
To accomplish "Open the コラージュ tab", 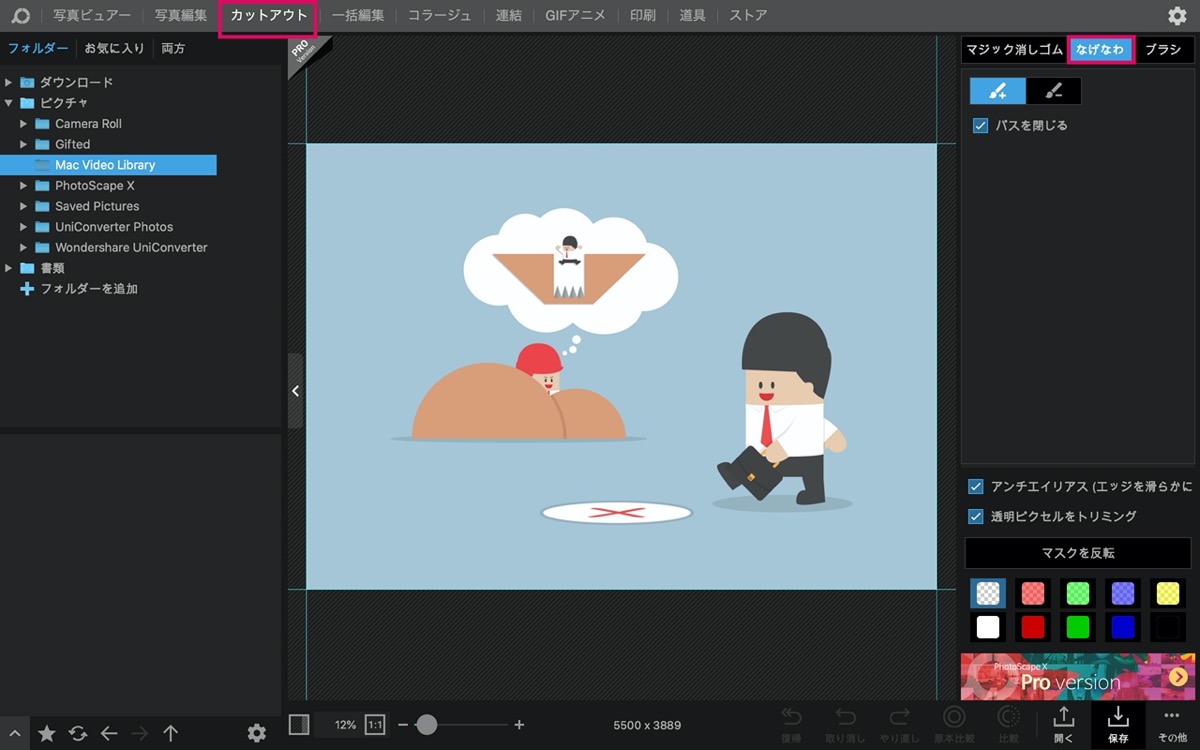I will [x=440, y=16].
